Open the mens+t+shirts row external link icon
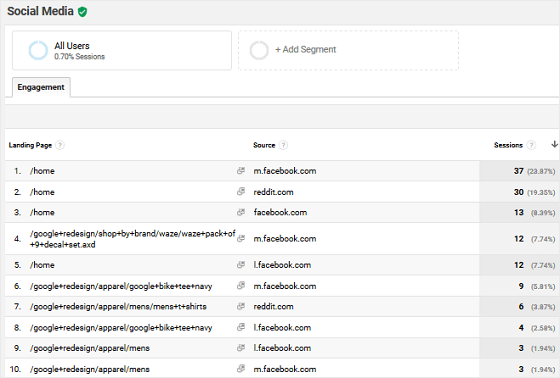 click(x=241, y=306)
